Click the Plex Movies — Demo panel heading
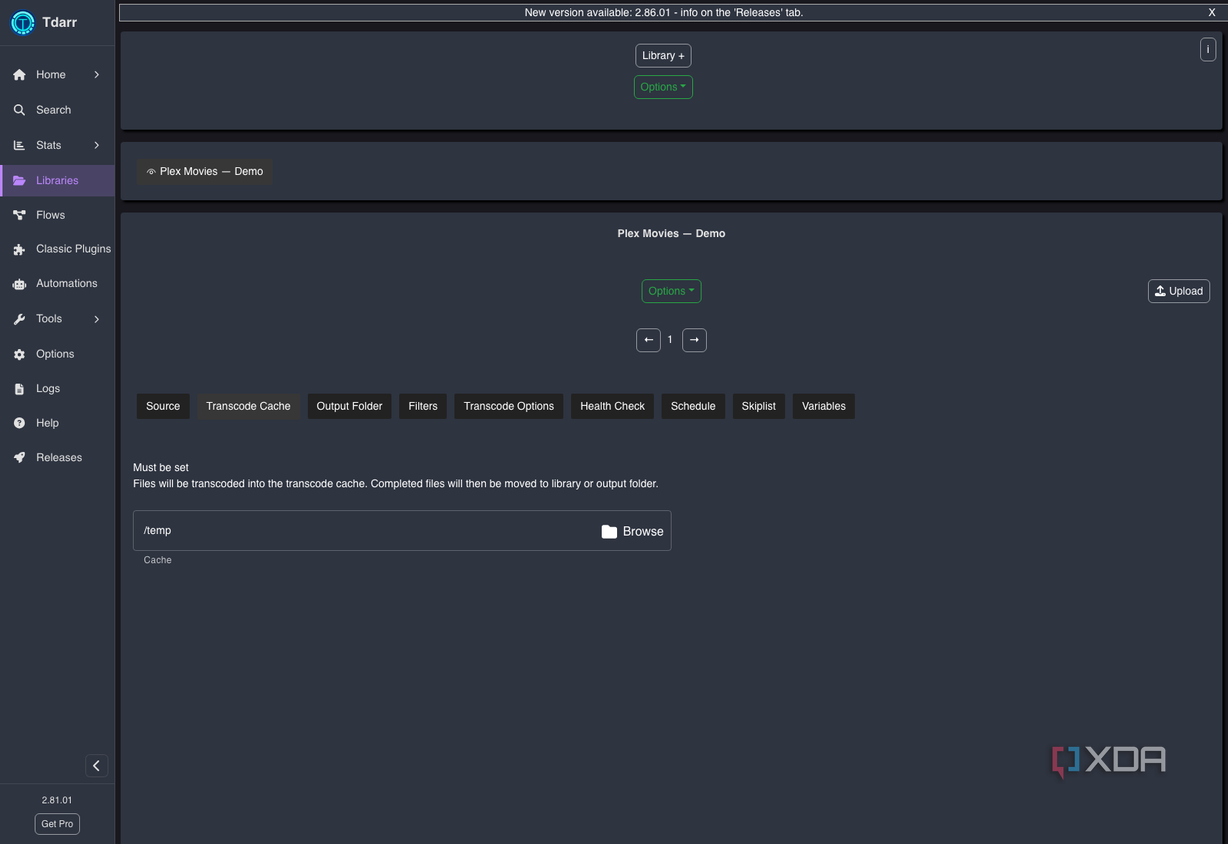Viewport: 1228px width, 844px height. [671, 233]
